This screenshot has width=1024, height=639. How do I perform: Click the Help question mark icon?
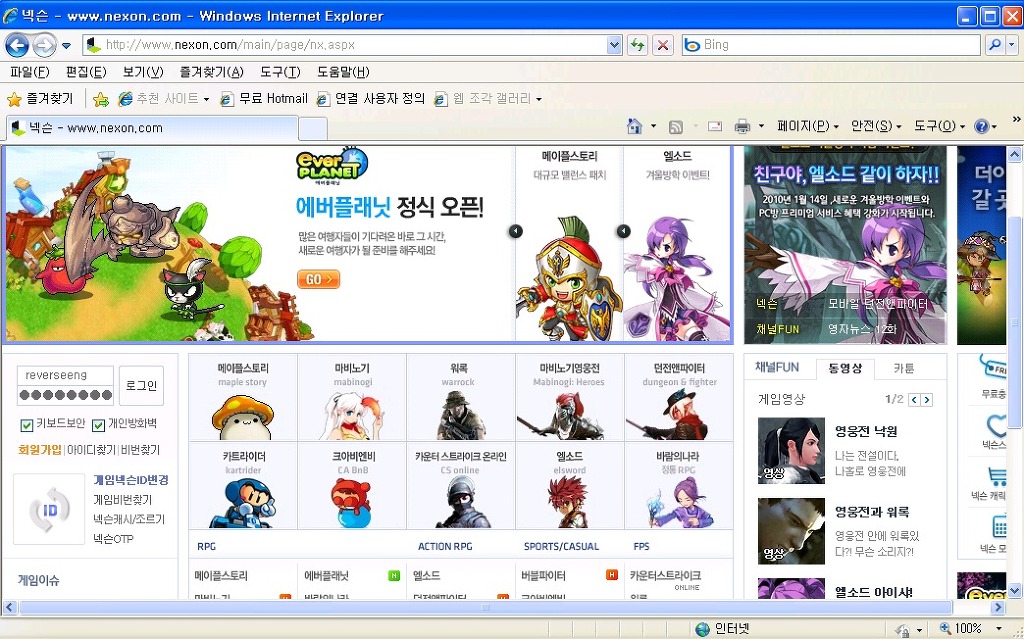[x=981, y=126]
